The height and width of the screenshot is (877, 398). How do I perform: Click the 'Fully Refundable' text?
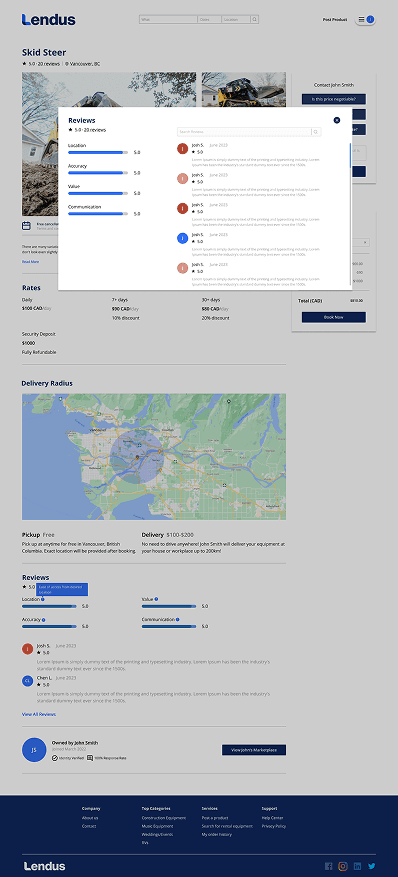(39, 352)
